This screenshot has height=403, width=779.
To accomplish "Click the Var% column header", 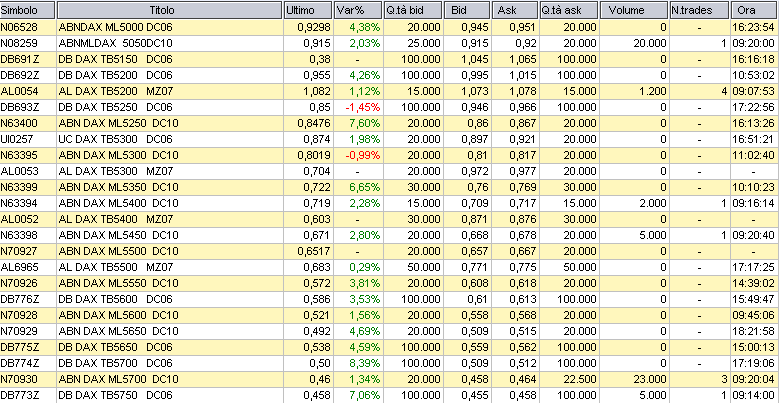I will tap(358, 10).
